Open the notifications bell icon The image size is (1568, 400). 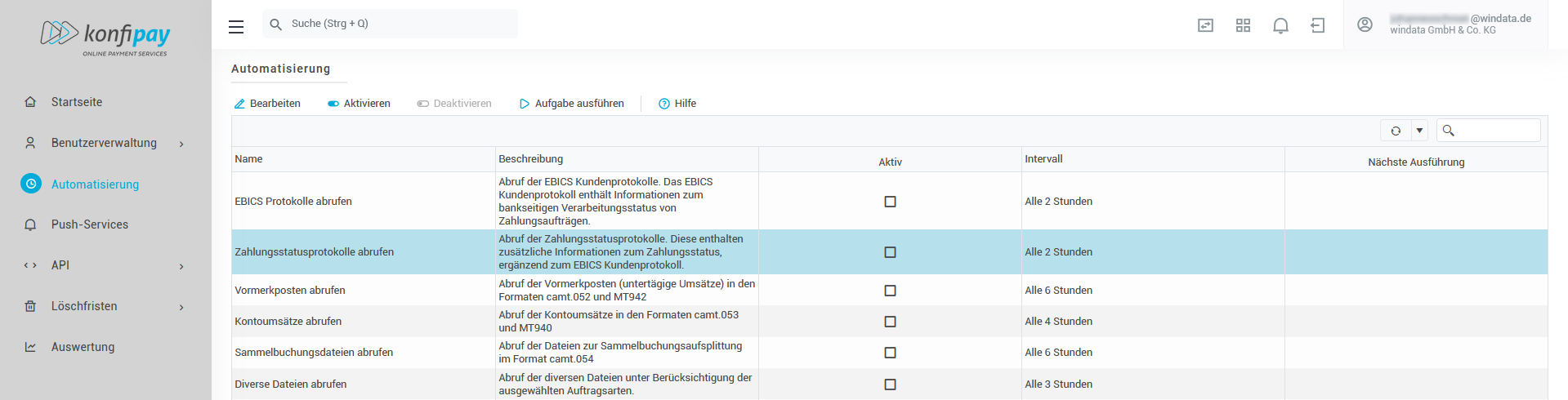click(x=1280, y=25)
